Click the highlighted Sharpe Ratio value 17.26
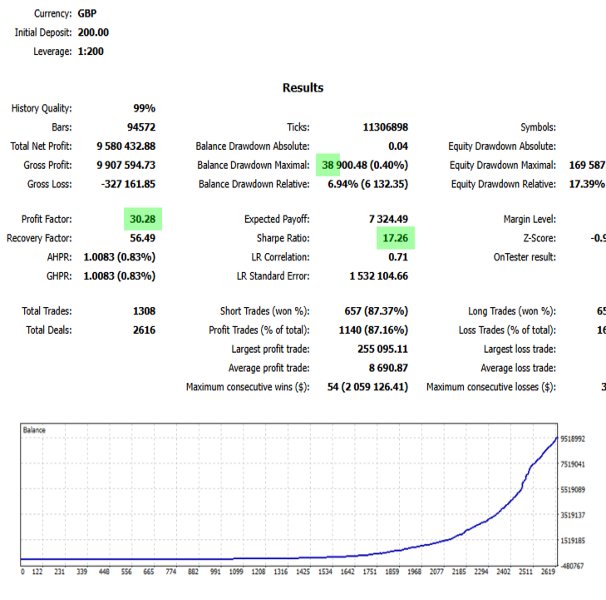Viewport: 606px width, 600px height. (x=395, y=238)
